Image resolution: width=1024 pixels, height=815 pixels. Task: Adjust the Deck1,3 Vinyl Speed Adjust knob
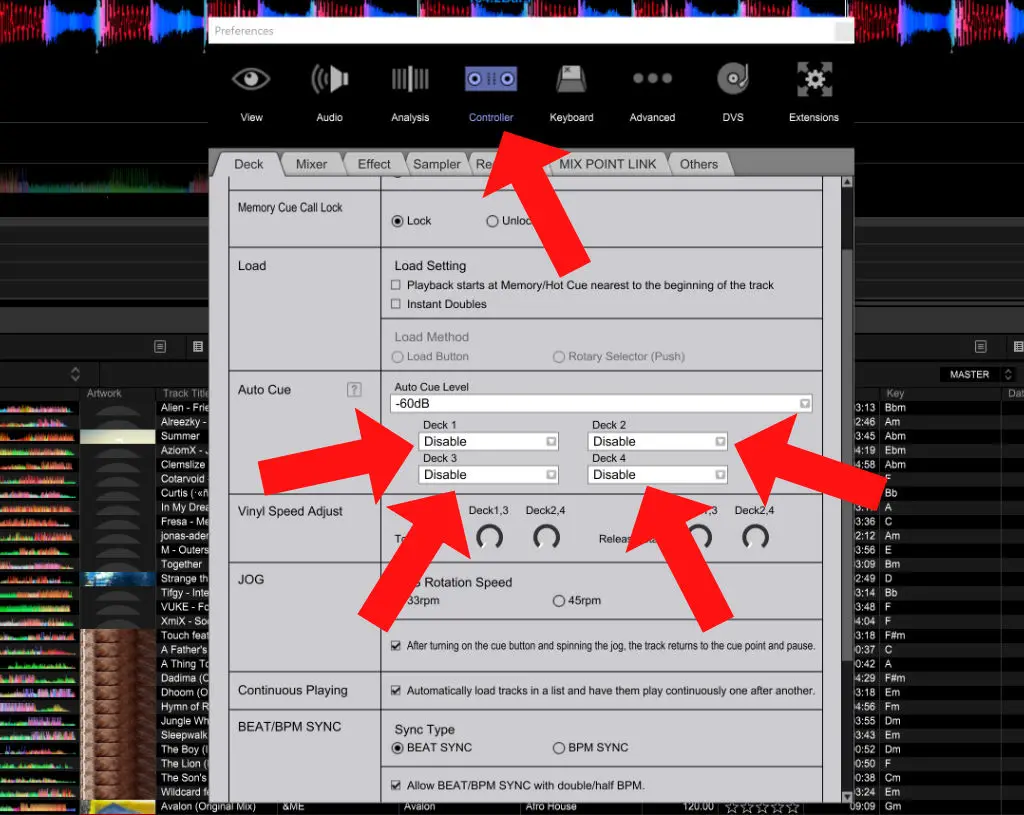pos(489,537)
